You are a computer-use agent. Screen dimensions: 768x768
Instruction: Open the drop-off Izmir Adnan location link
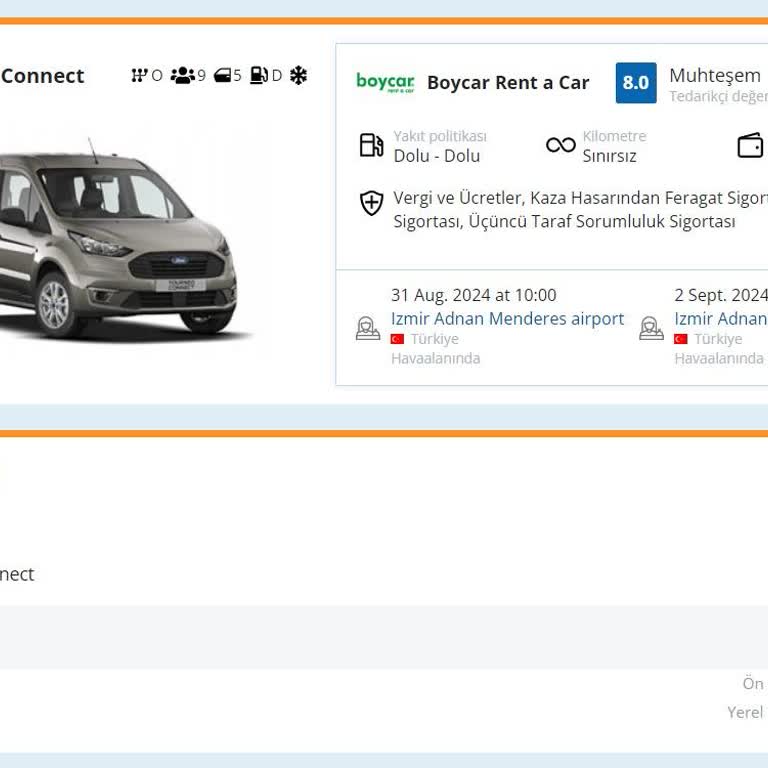click(x=721, y=319)
